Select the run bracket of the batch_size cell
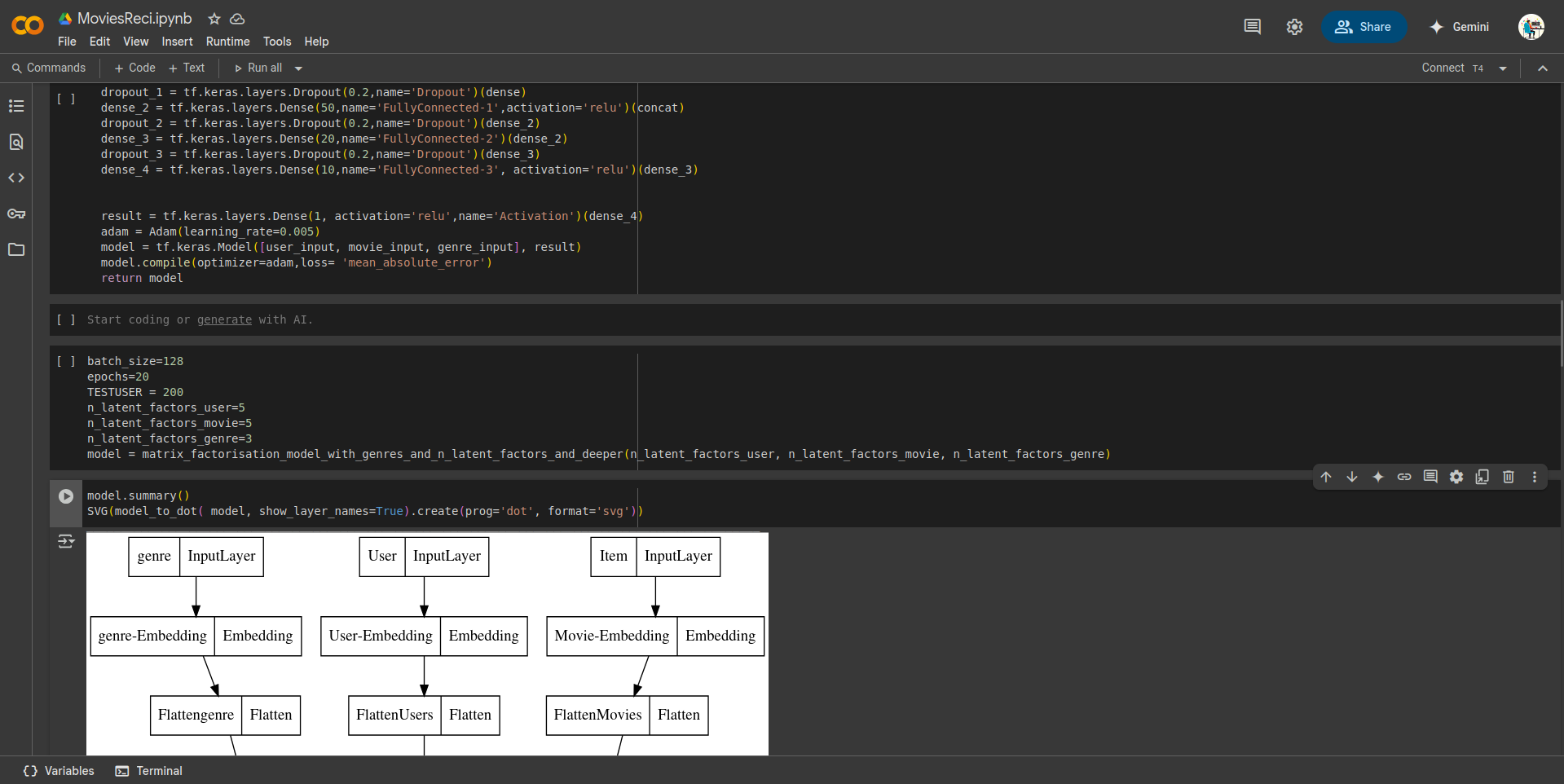 [66, 361]
